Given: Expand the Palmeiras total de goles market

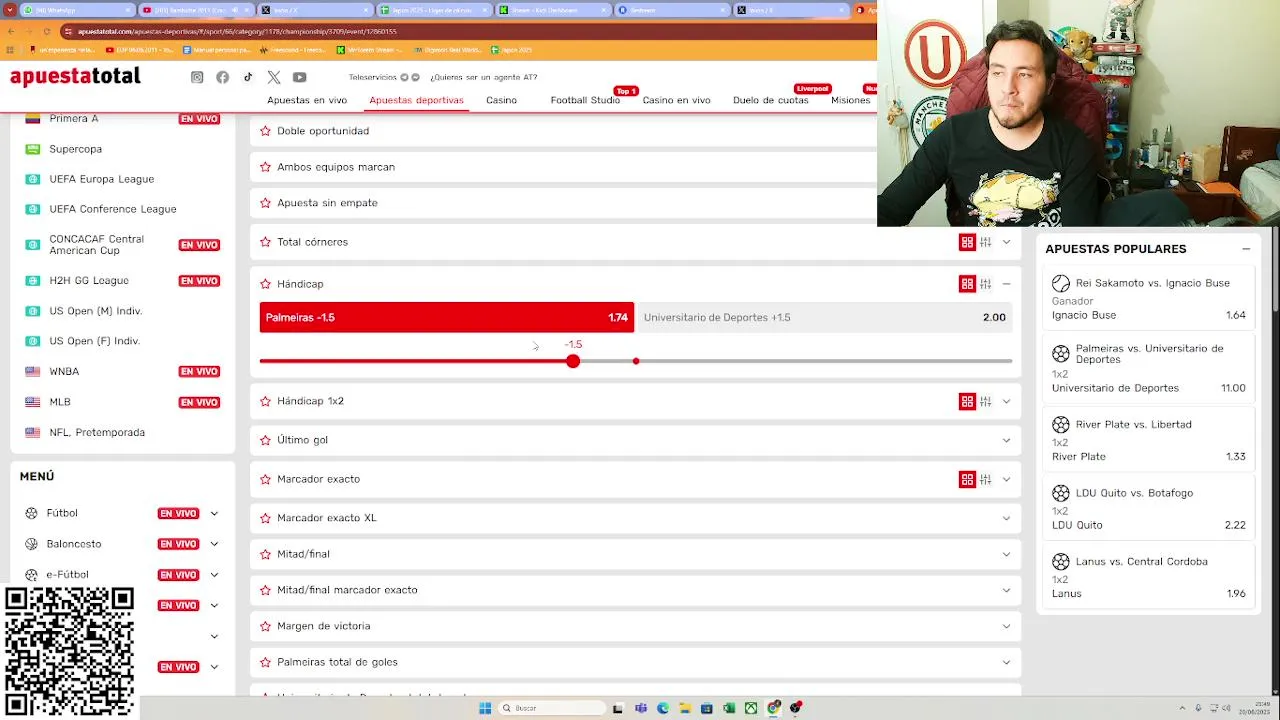Looking at the screenshot, I should 1006,662.
